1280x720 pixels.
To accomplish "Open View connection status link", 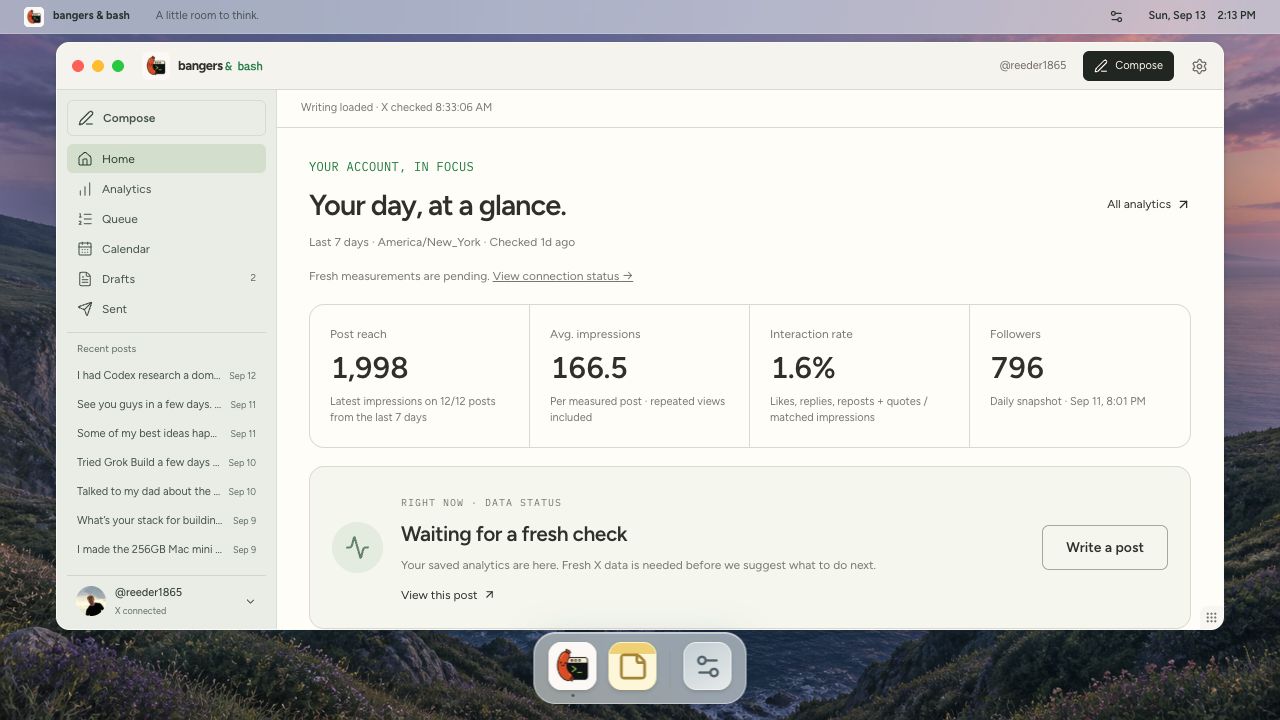I will coord(563,276).
